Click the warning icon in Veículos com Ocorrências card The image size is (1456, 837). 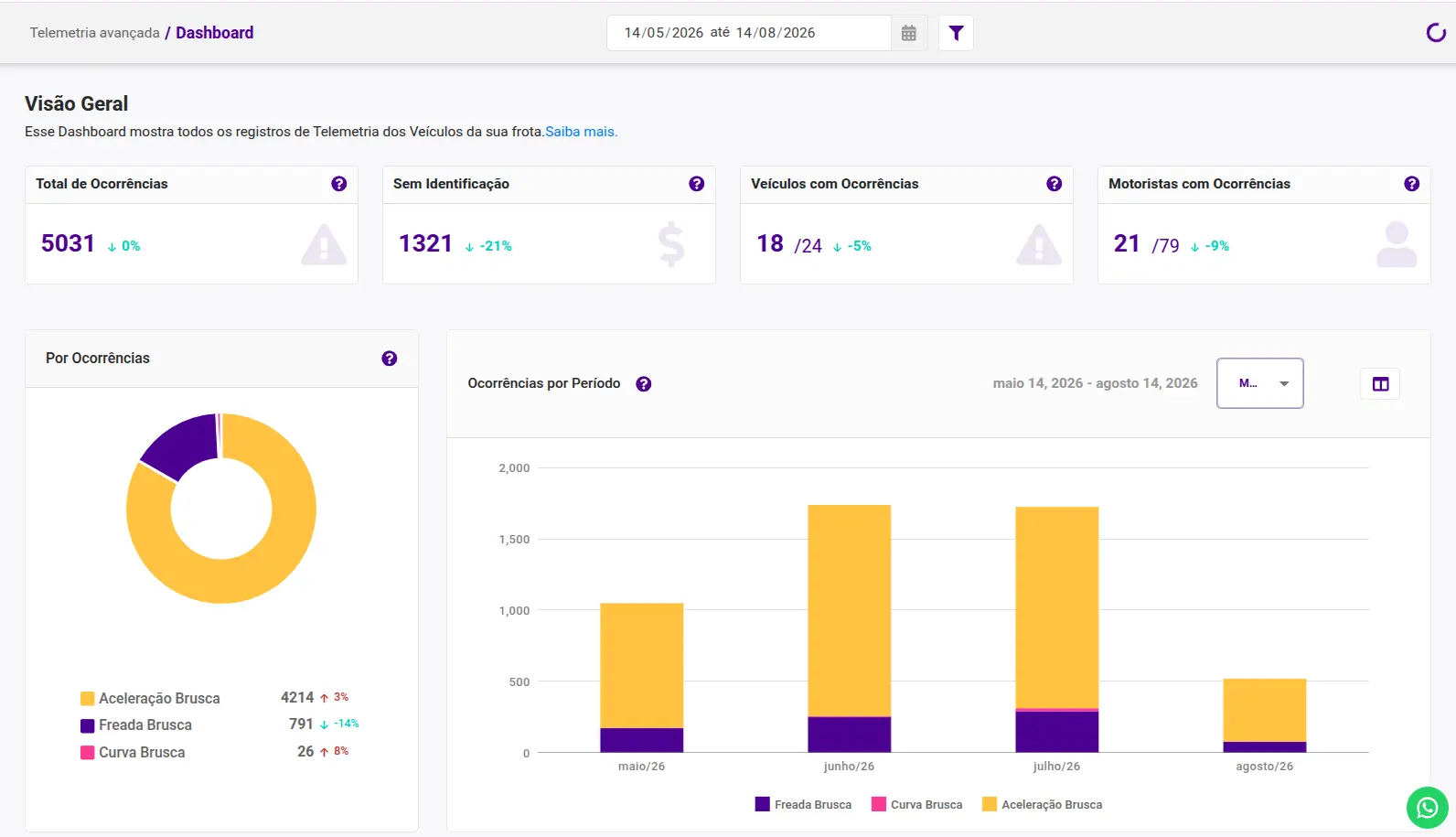1039,245
